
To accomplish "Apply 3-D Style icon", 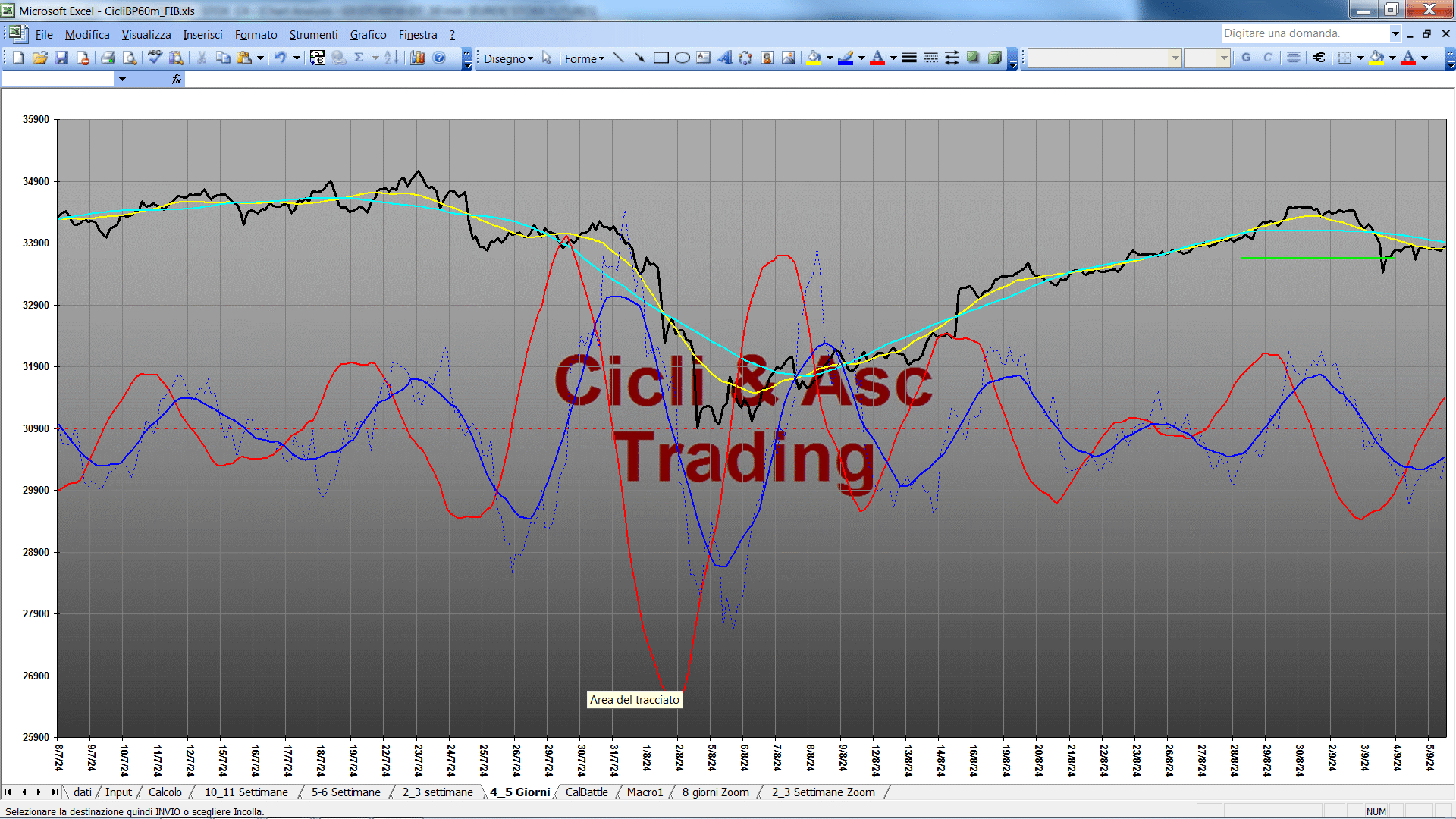I will (x=995, y=58).
